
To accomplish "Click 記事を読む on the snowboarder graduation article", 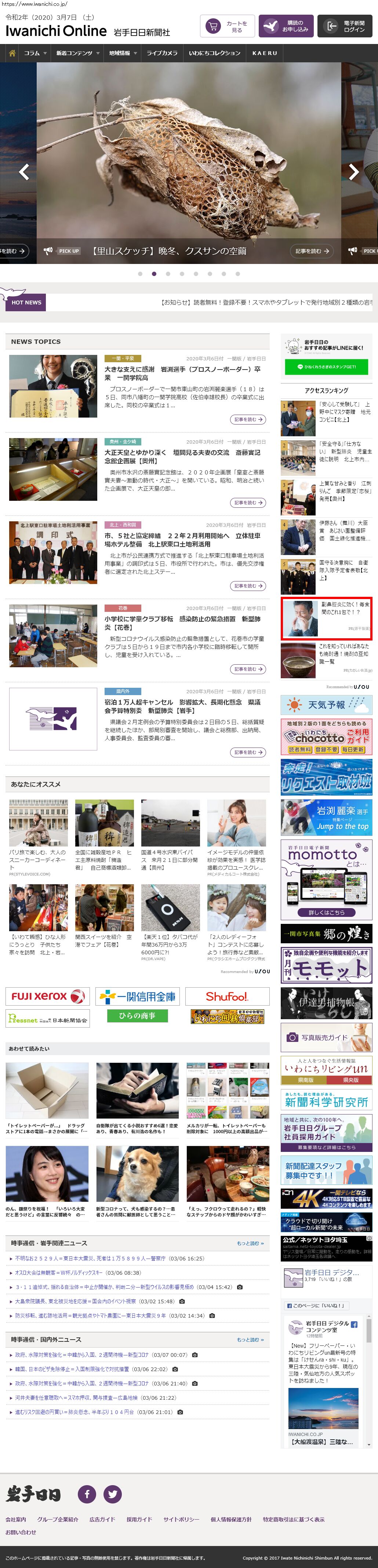I will 248,419.
